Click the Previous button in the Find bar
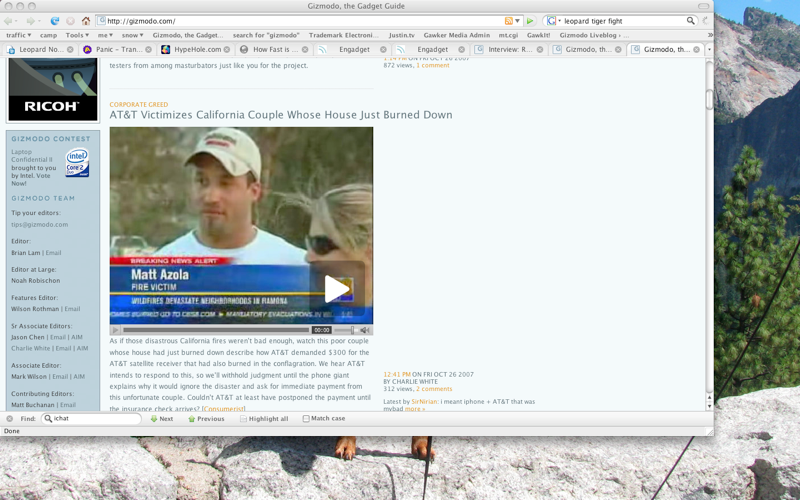The height and width of the screenshot is (500, 800). coord(206,418)
